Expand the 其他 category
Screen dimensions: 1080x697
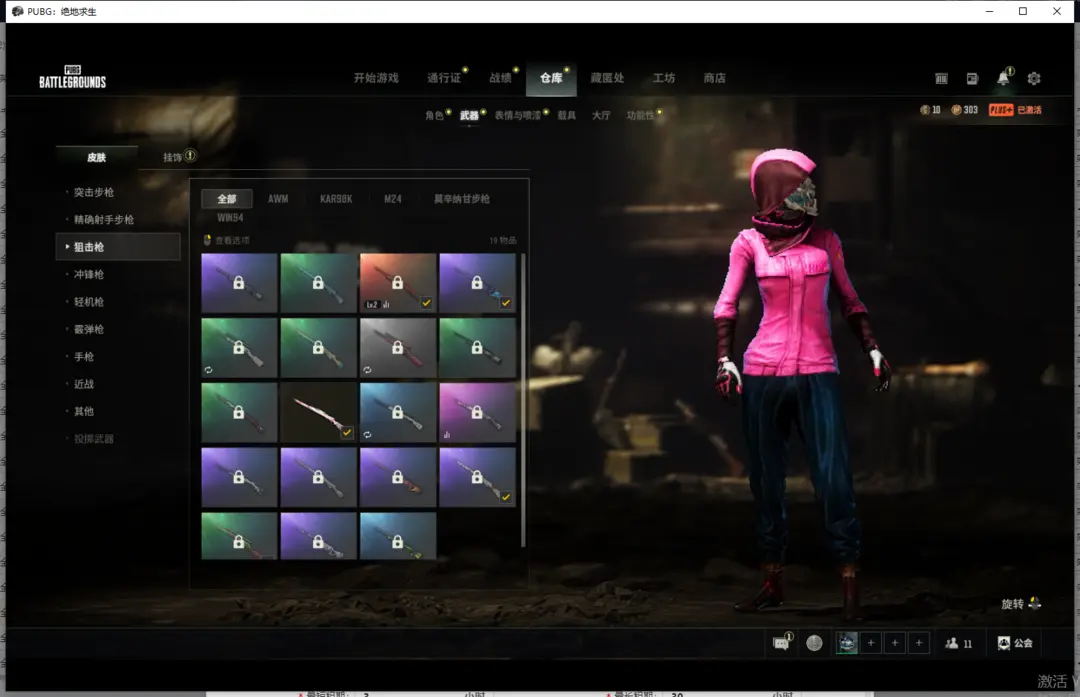(x=84, y=411)
